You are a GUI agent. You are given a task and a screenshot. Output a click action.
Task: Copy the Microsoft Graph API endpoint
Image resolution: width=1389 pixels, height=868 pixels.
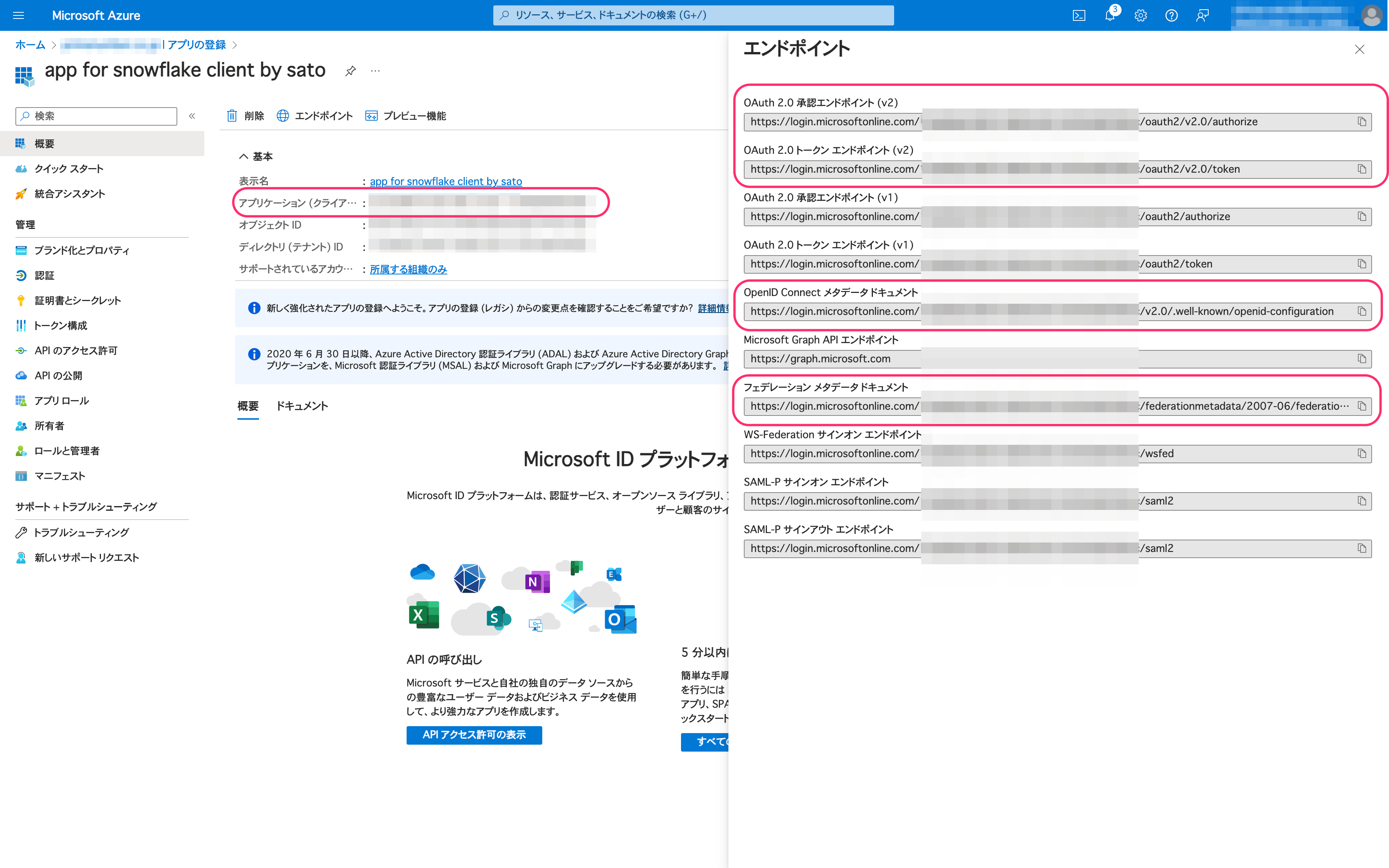pos(1362,359)
